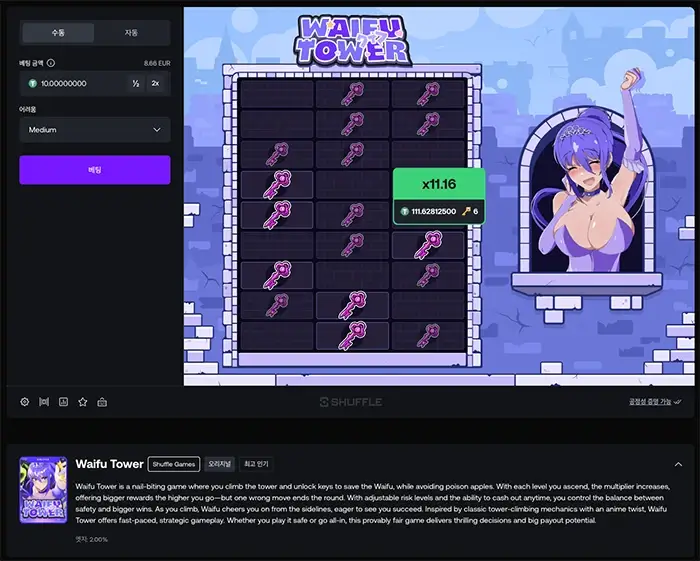Click the Waifu Tower game thumbnail
This screenshot has width=700, height=561.
[x=43, y=490]
